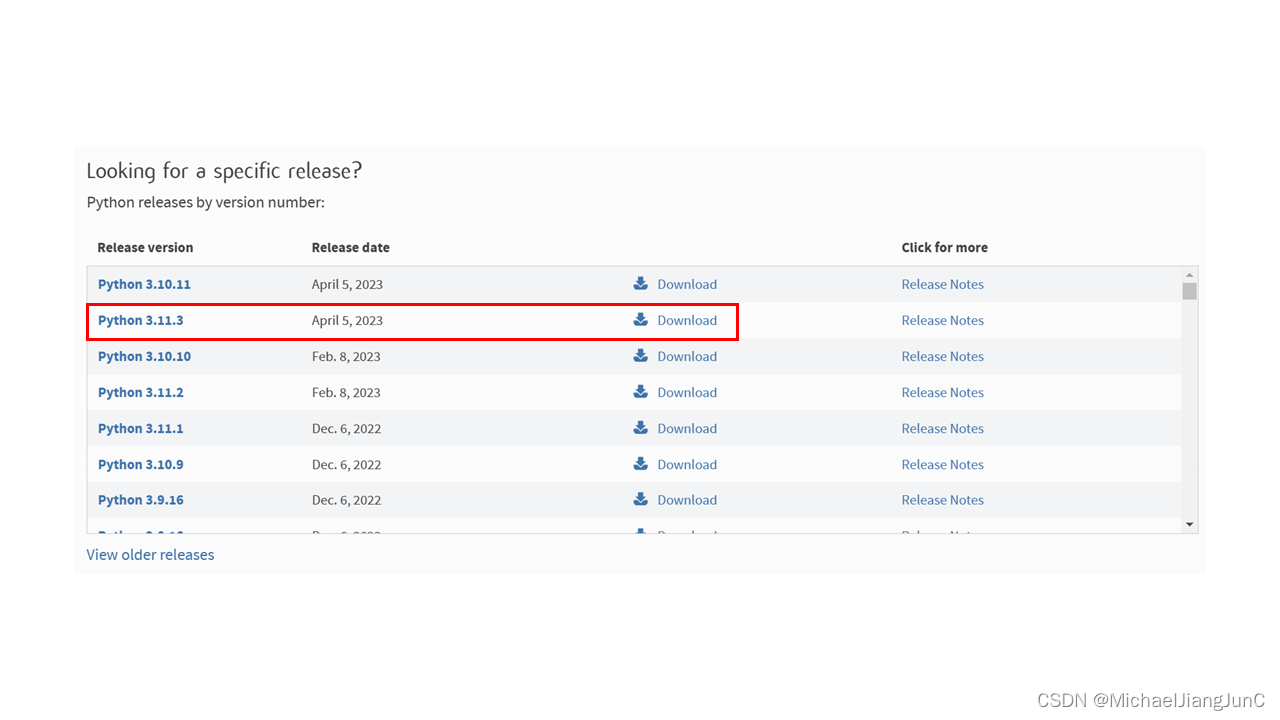Screen dimensions: 1280x720
Task: Click download icon for Python 3.10.10
Action: pos(641,355)
